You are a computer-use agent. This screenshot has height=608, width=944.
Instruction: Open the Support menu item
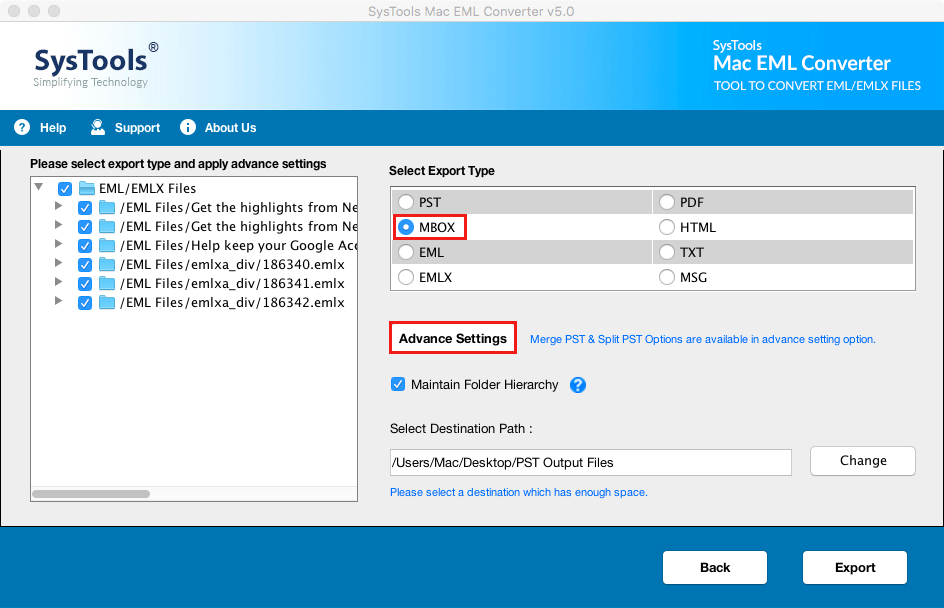point(137,128)
